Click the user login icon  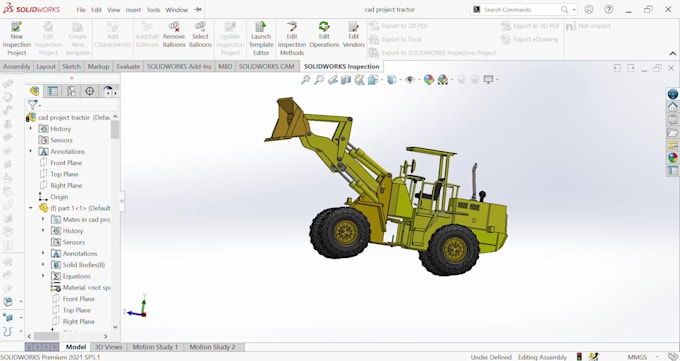[x=588, y=9]
